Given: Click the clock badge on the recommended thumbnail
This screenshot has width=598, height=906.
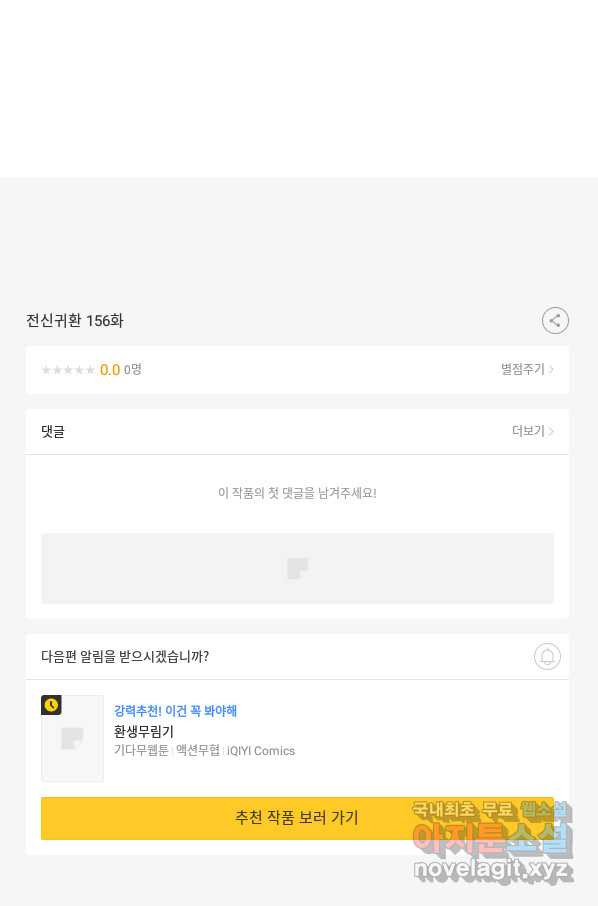Looking at the screenshot, I should click(x=51, y=705).
